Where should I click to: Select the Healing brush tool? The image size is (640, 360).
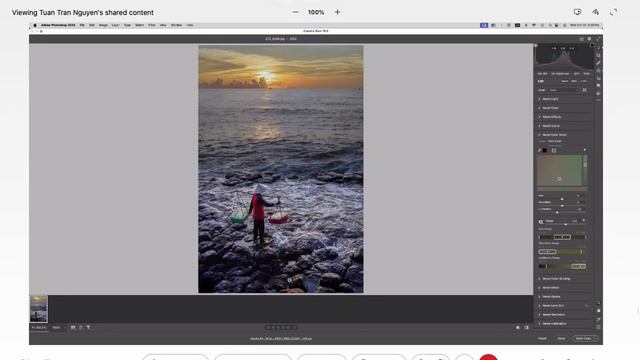click(x=598, y=63)
